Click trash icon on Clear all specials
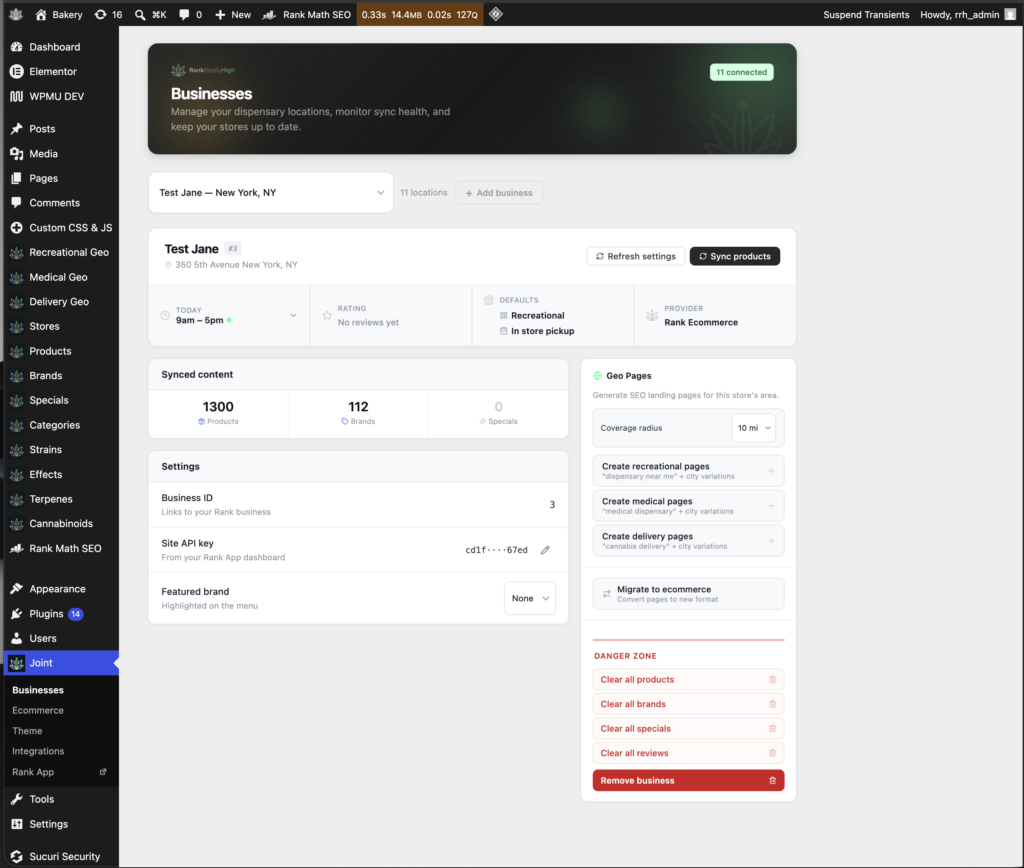 773,728
